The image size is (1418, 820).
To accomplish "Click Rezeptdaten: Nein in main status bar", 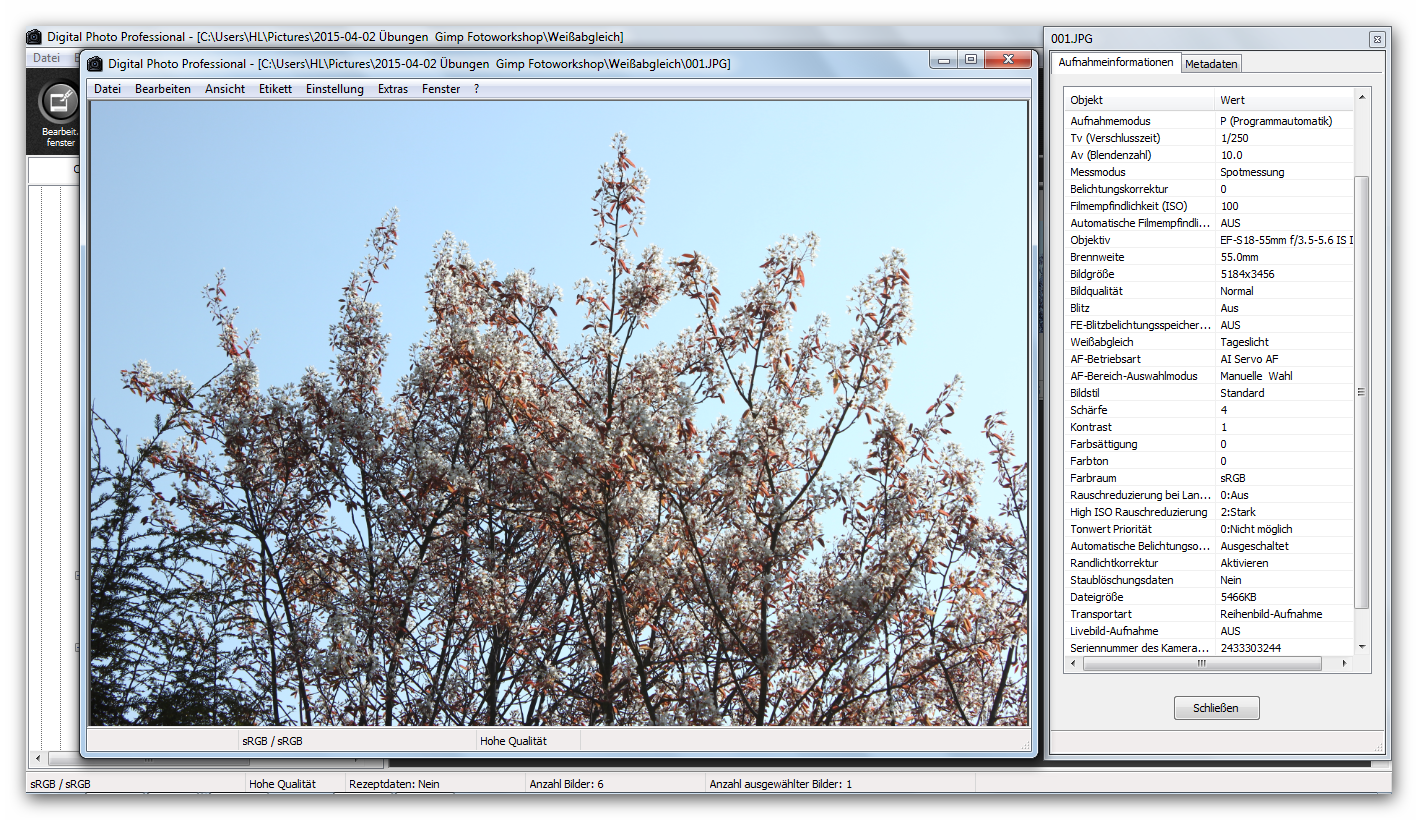I will click(x=394, y=784).
